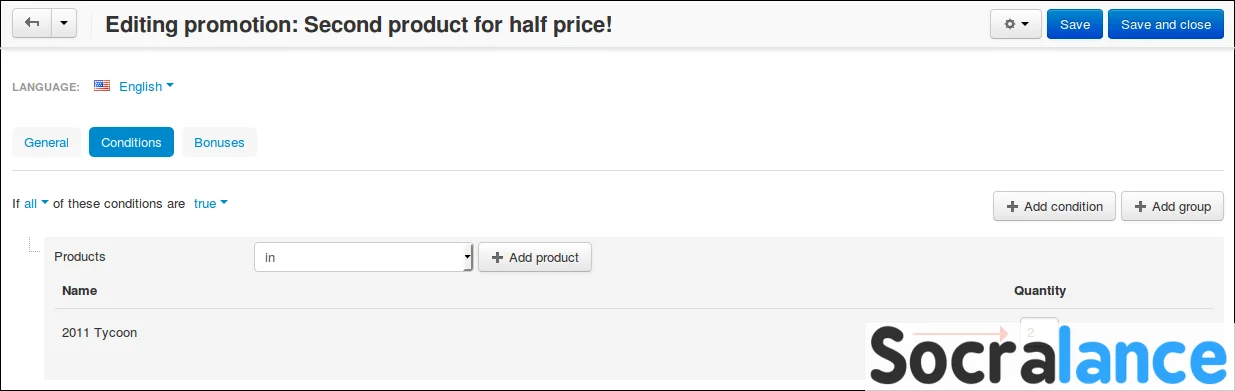Click the plus icon on Add group
1235x391 pixels.
[1140, 206]
